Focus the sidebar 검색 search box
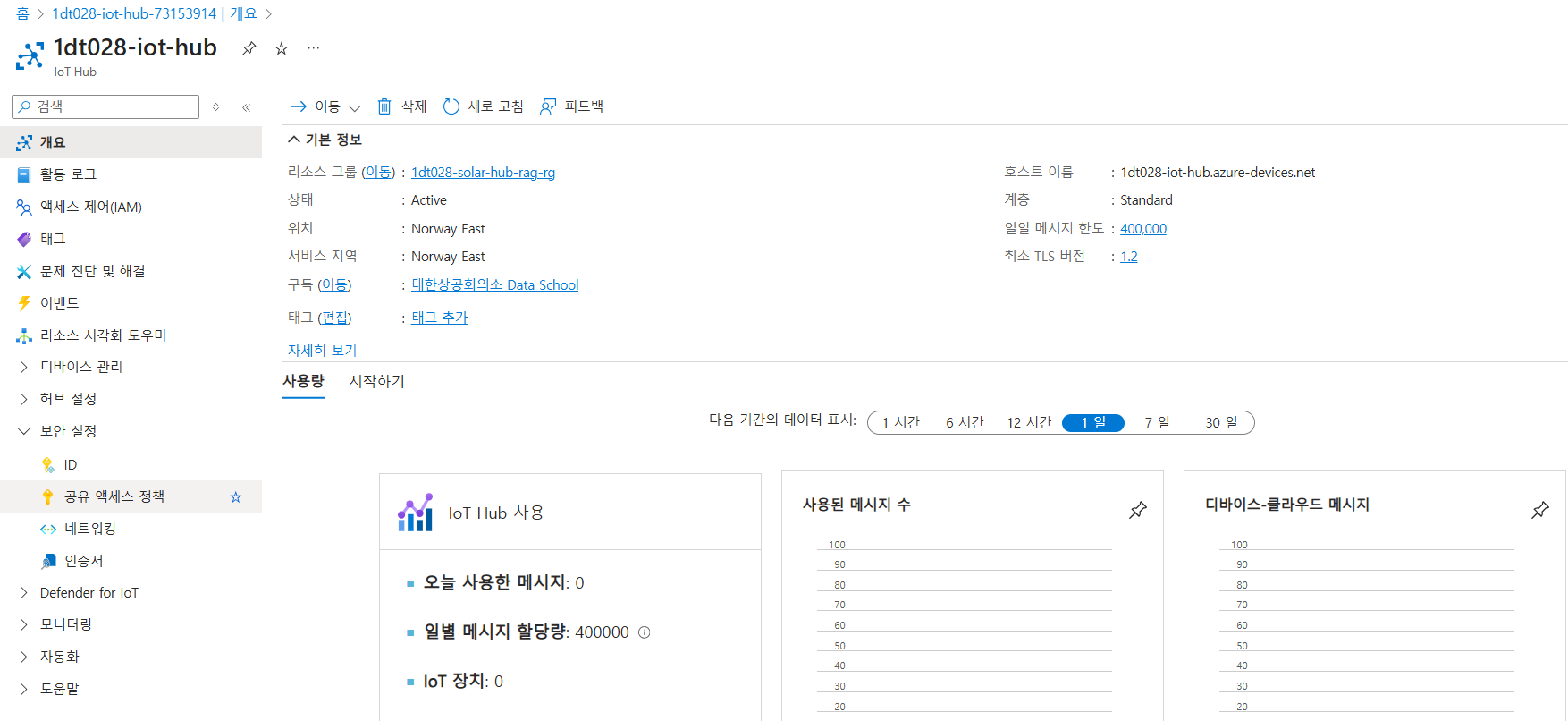The width and height of the screenshot is (1568, 721). [x=105, y=106]
